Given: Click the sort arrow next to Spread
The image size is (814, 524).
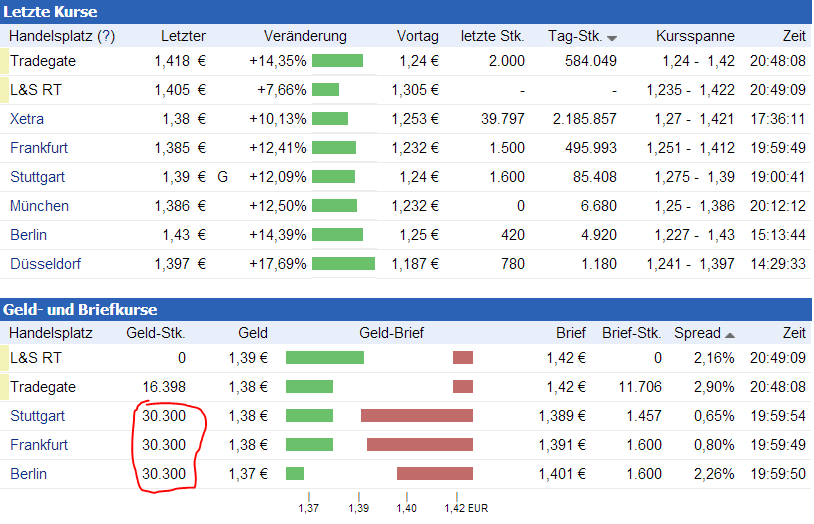Looking at the screenshot, I should click(x=730, y=334).
